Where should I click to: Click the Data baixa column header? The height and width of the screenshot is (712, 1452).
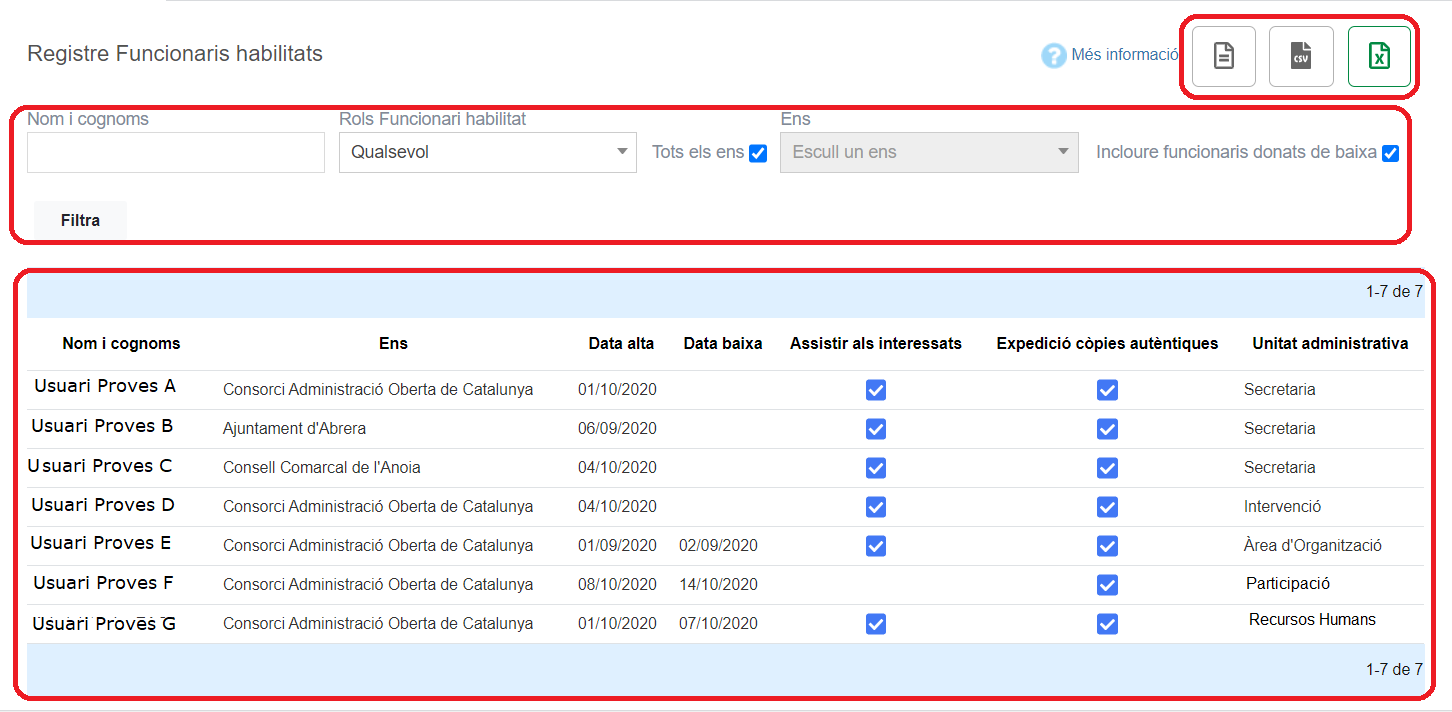pos(723,344)
